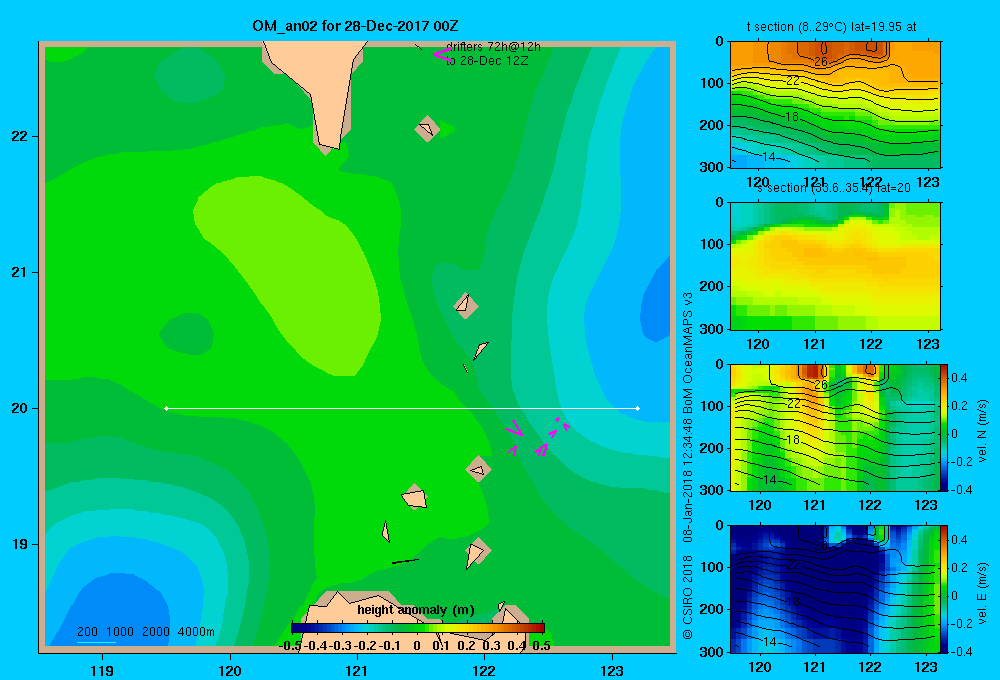Click longitude 121 under the salinity section

[814, 344]
